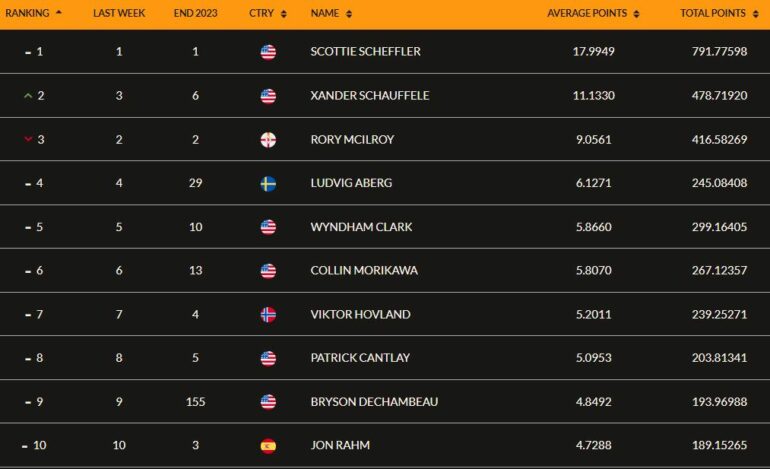Click the USA flag beside Bryson DeChambeau
The width and height of the screenshot is (770, 469).
point(268,402)
